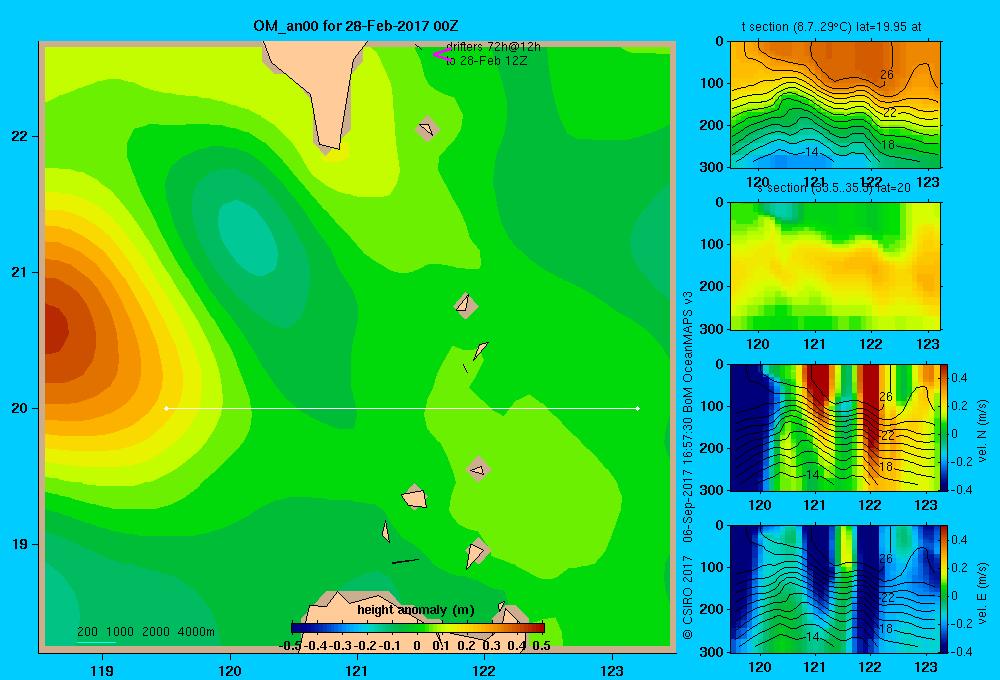Click the depth scale '200 1000 2000 4000m' legend
1000x680 pixels.
tap(145, 632)
